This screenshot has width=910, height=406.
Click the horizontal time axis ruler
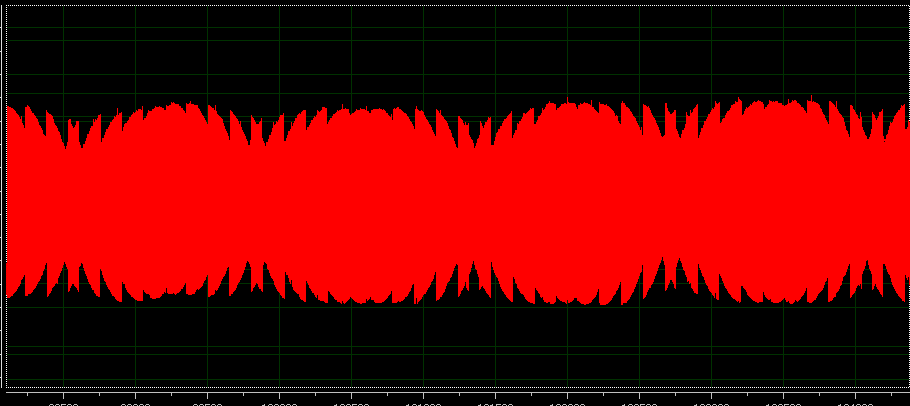tap(458, 398)
